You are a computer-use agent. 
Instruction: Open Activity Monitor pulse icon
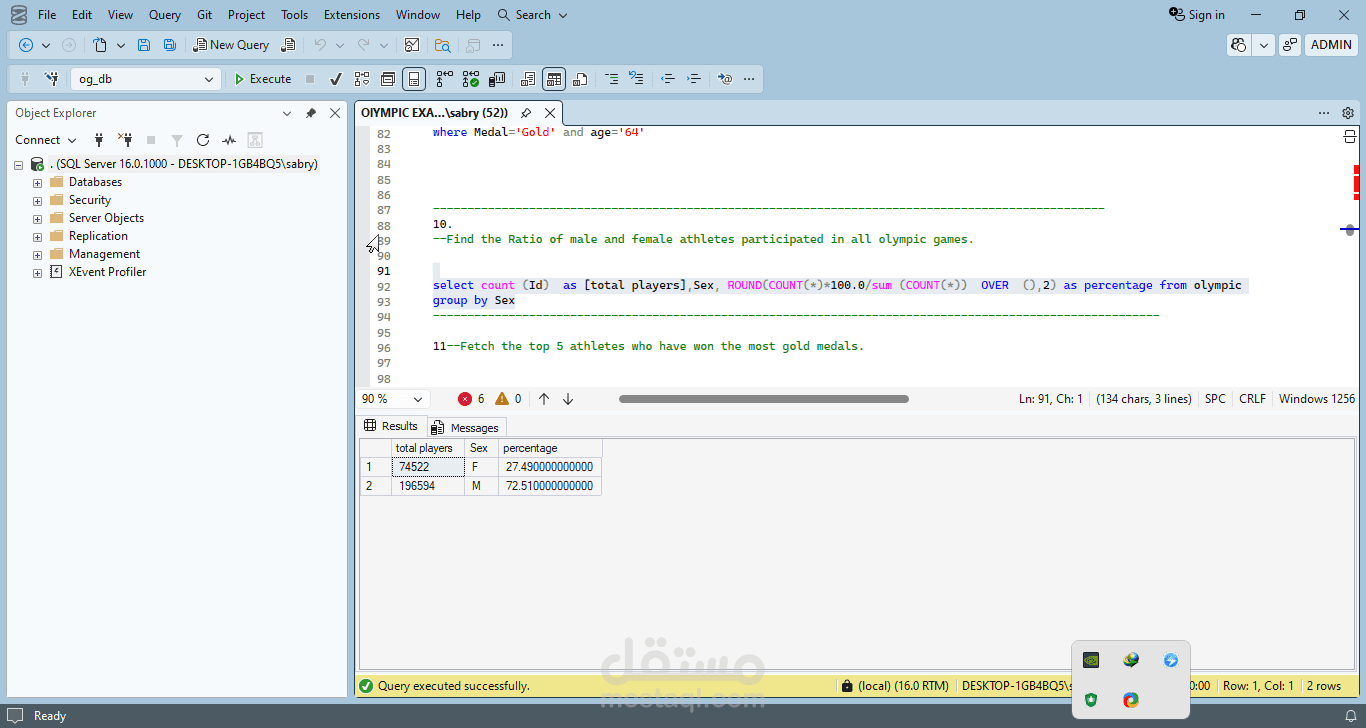[x=229, y=140]
